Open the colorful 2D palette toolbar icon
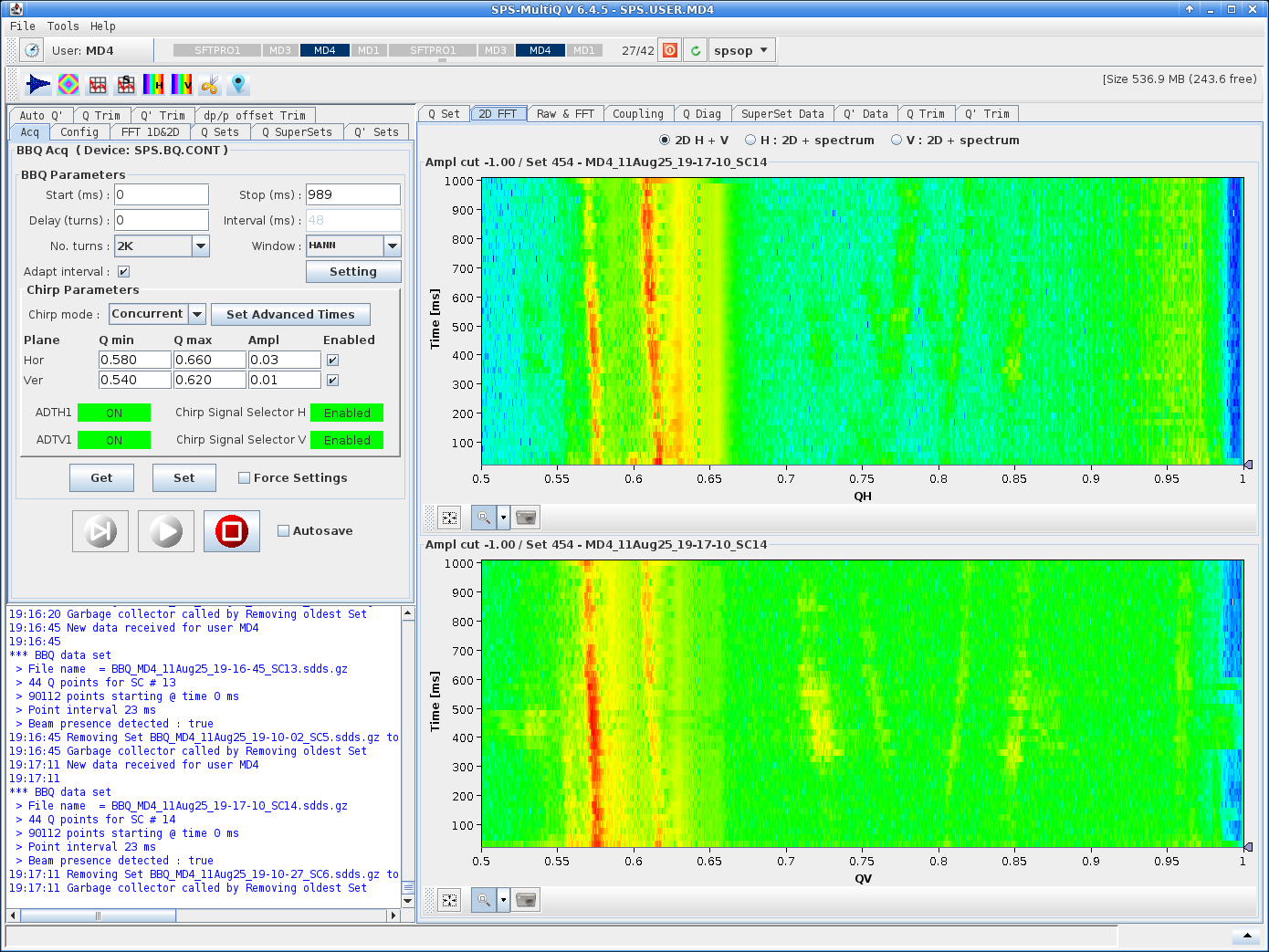This screenshot has width=1269, height=952. 68,84
